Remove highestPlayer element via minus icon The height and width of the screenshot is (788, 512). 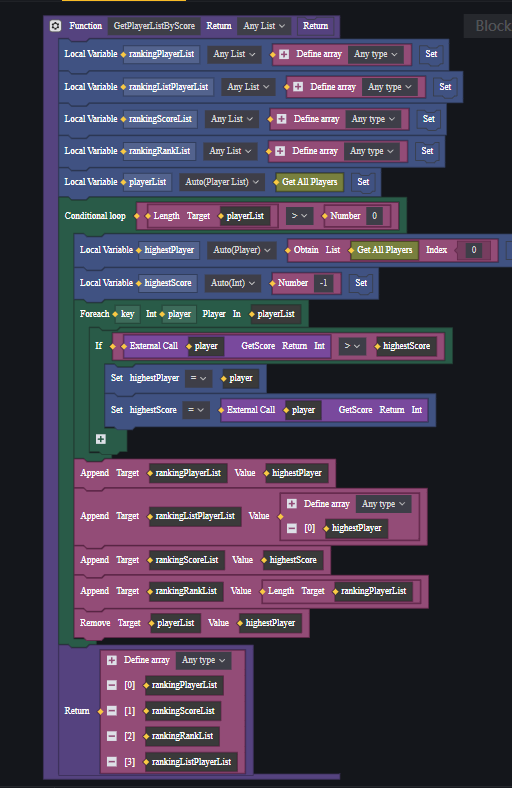coord(292,528)
